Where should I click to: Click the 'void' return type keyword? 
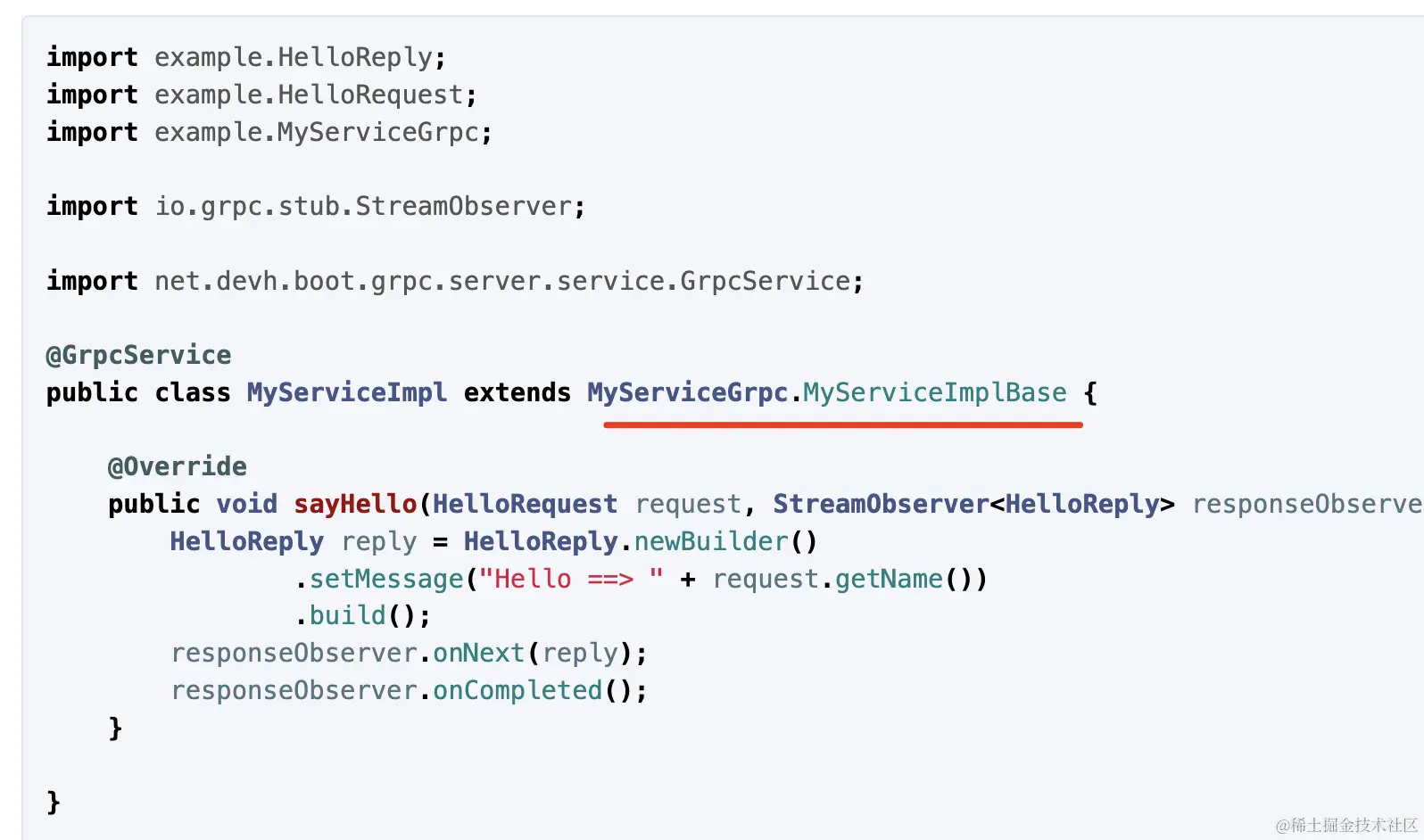(247, 504)
